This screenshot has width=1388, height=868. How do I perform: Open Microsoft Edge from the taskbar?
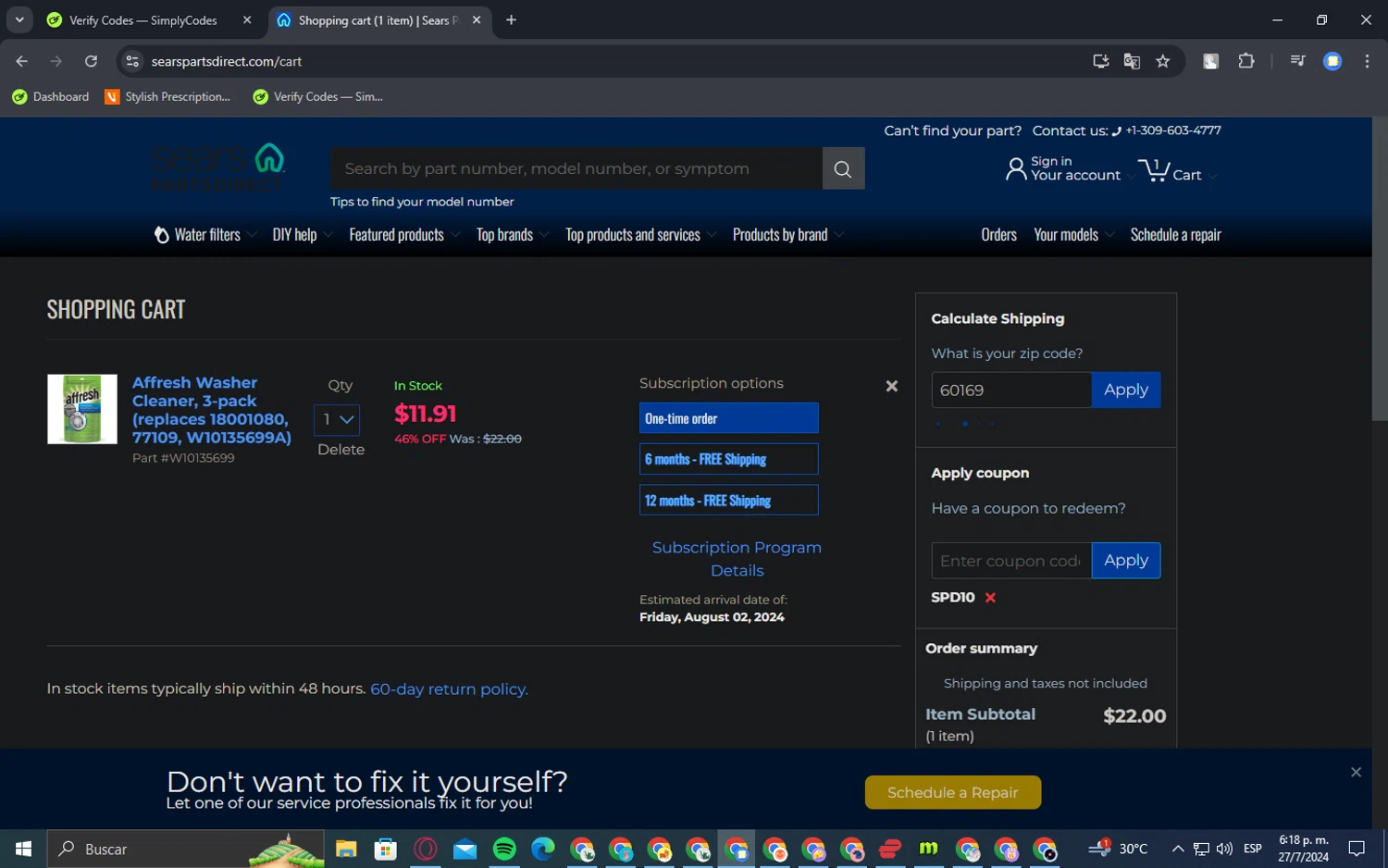point(543,849)
